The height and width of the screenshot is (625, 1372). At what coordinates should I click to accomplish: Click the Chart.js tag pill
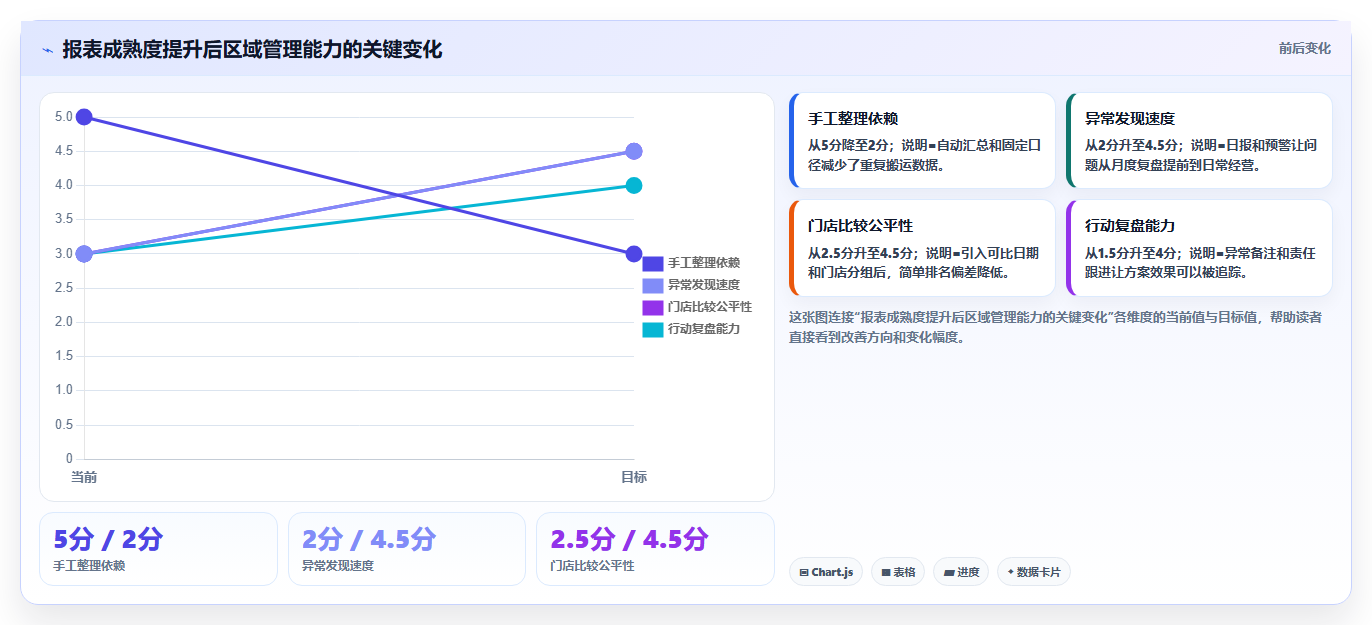(826, 572)
